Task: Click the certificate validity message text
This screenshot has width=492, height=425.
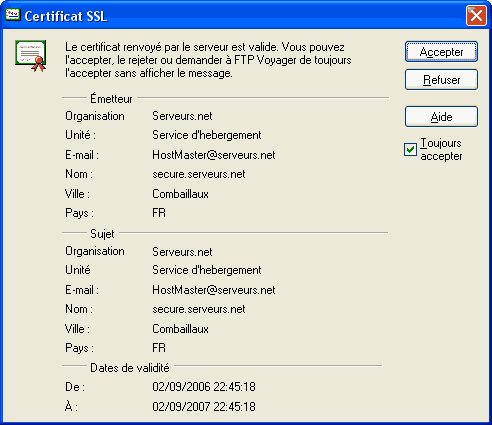Action: (x=208, y=60)
